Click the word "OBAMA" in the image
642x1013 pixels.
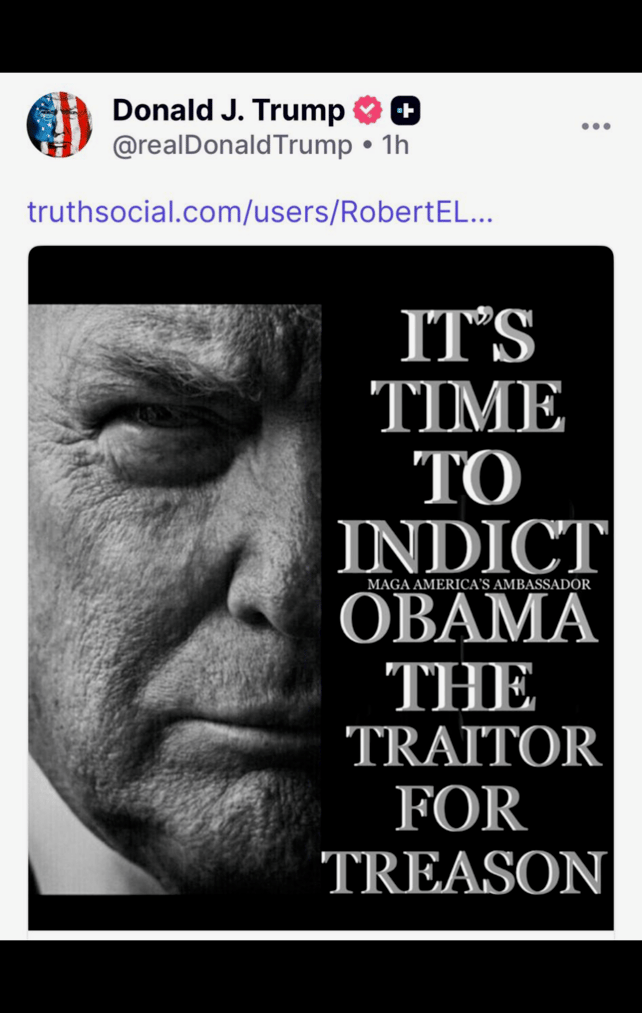click(468, 618)
